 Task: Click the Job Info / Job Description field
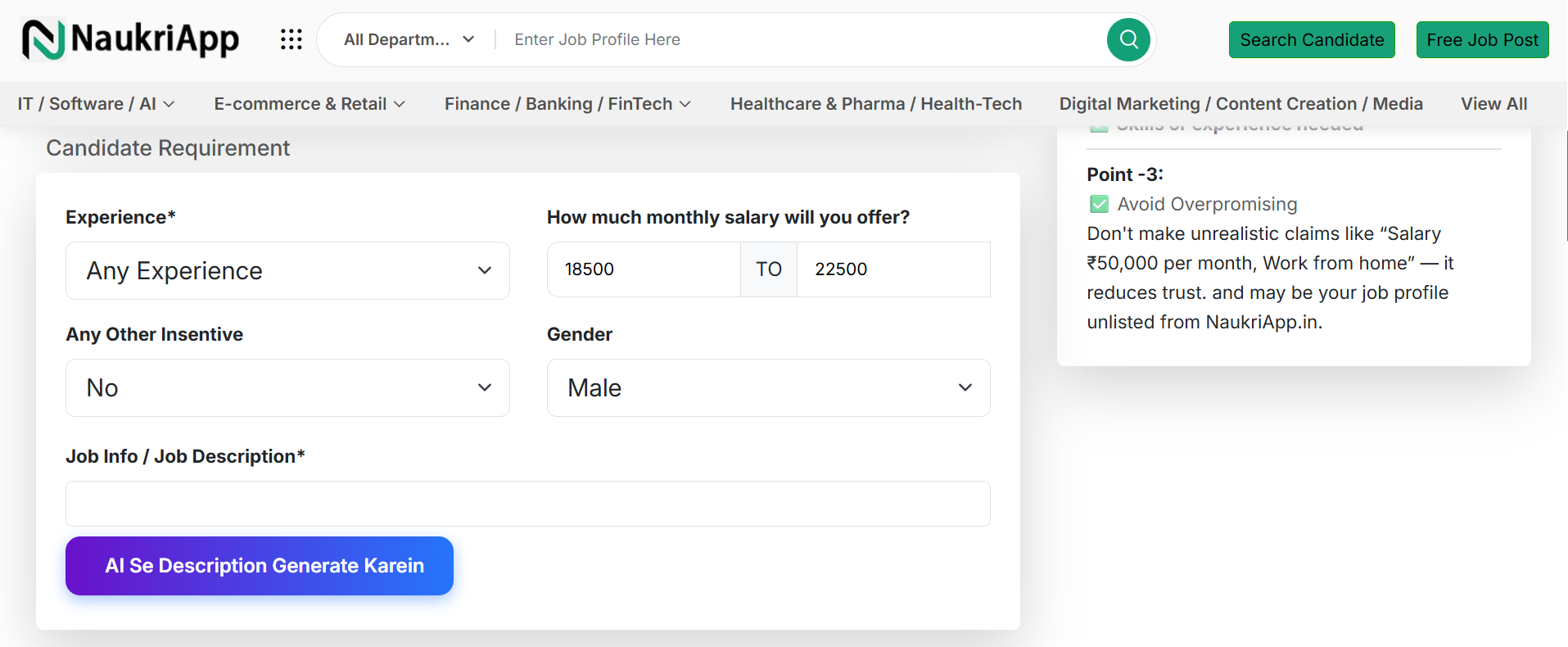tap(527, 504)
